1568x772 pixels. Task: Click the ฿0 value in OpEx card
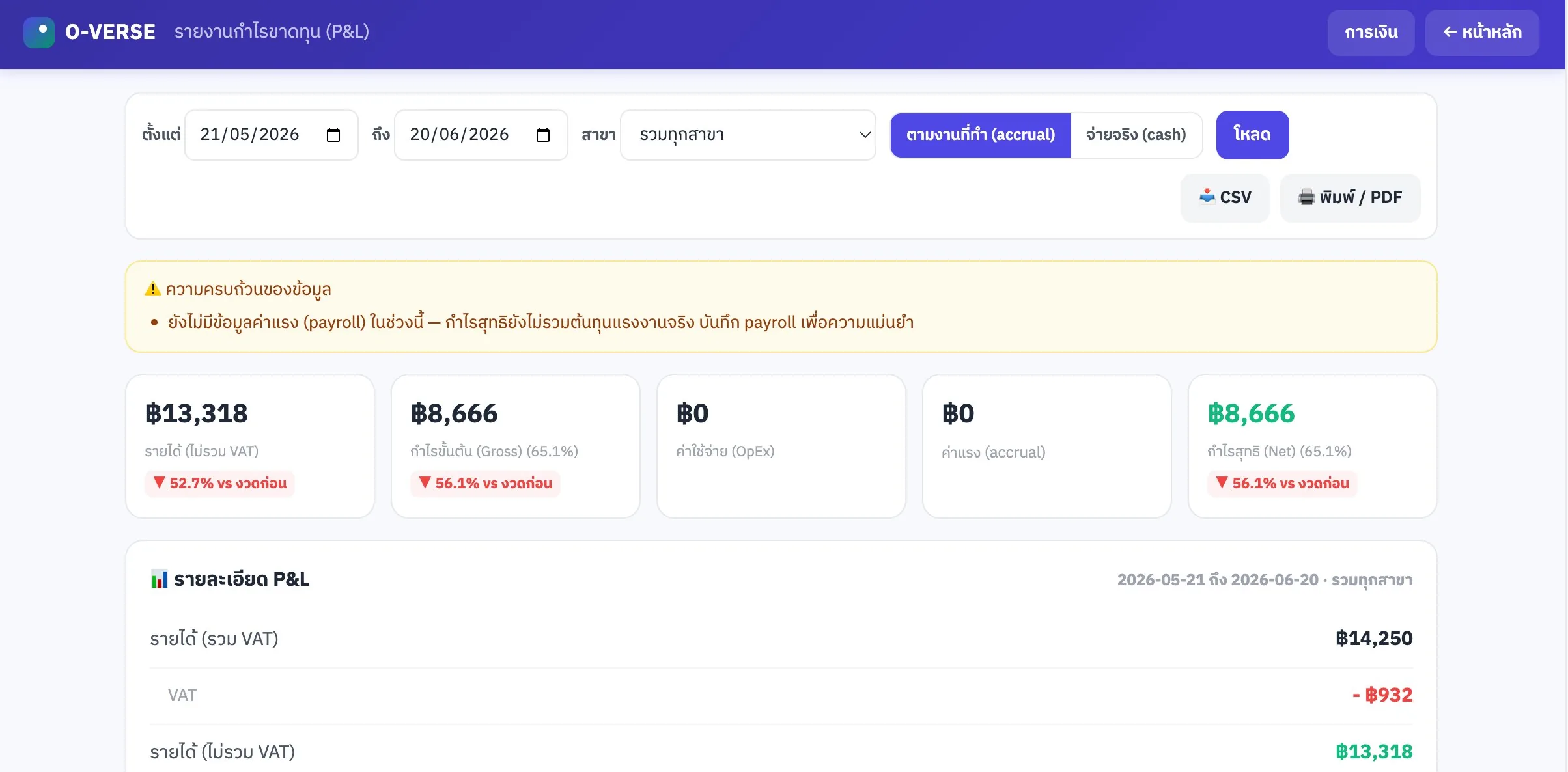click(692, 413)
